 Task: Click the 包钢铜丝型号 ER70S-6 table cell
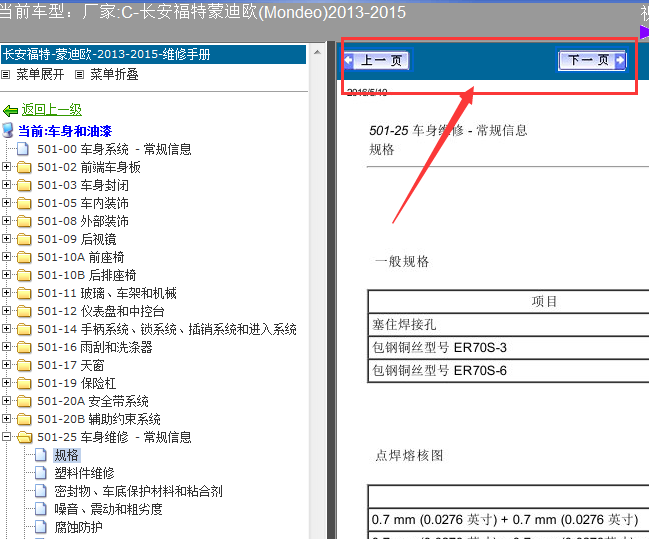509,370
